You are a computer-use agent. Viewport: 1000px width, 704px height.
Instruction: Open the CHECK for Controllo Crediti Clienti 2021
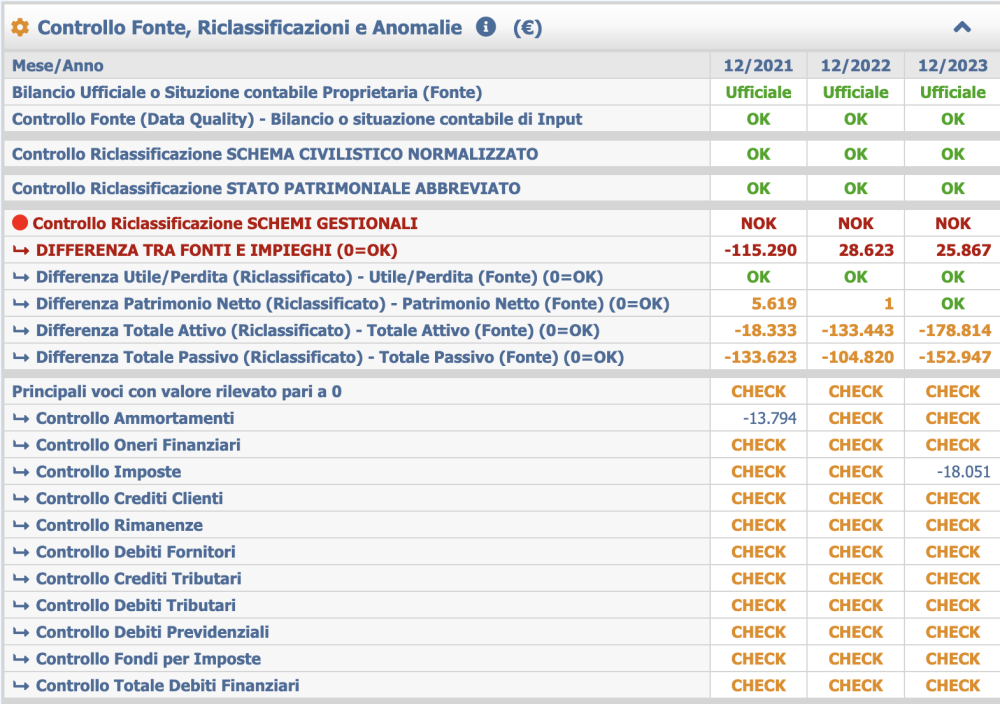[x=757, y=498]
